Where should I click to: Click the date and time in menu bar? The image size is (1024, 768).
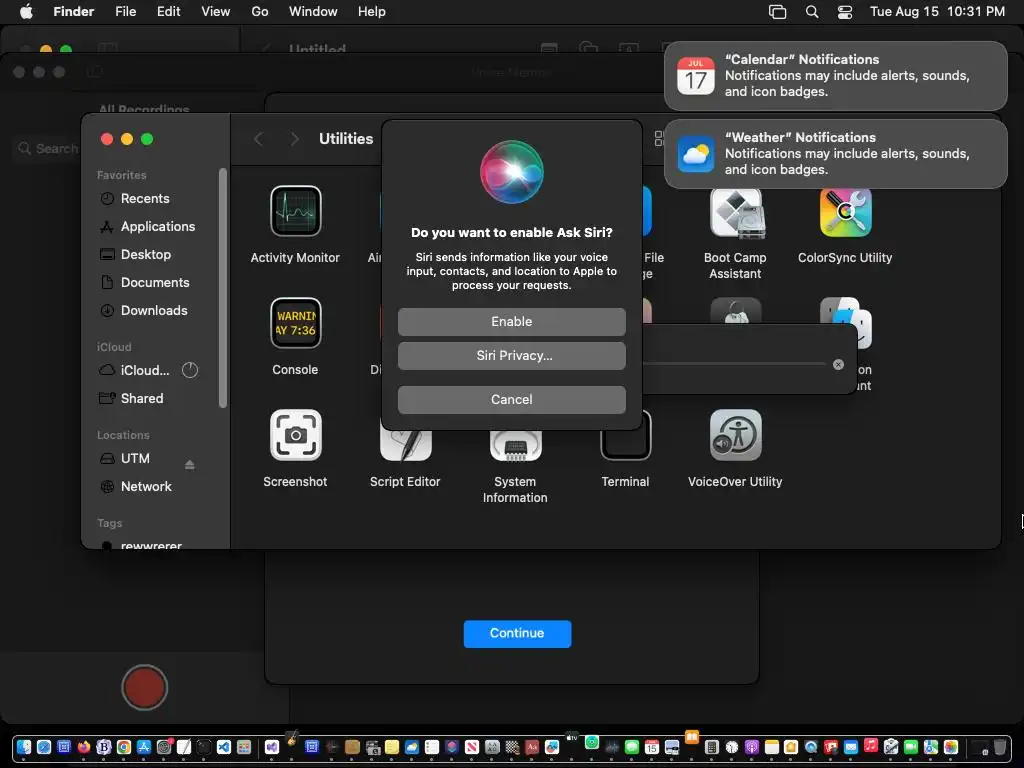937,12
